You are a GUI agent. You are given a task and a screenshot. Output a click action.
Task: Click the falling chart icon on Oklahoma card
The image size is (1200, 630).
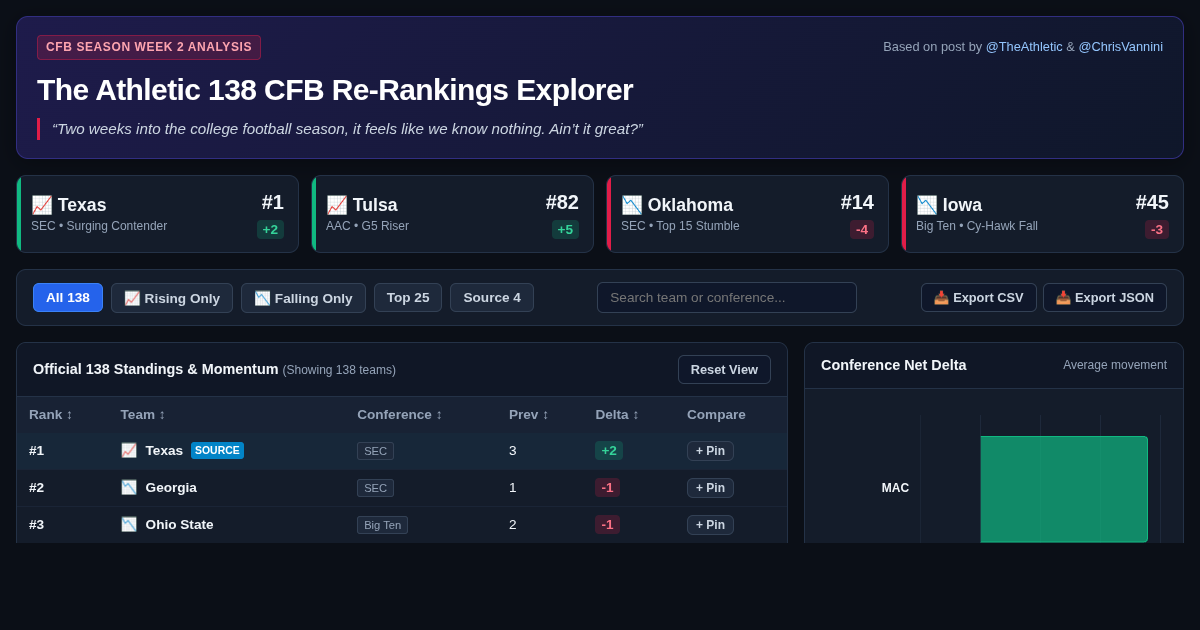pos(632,205)
